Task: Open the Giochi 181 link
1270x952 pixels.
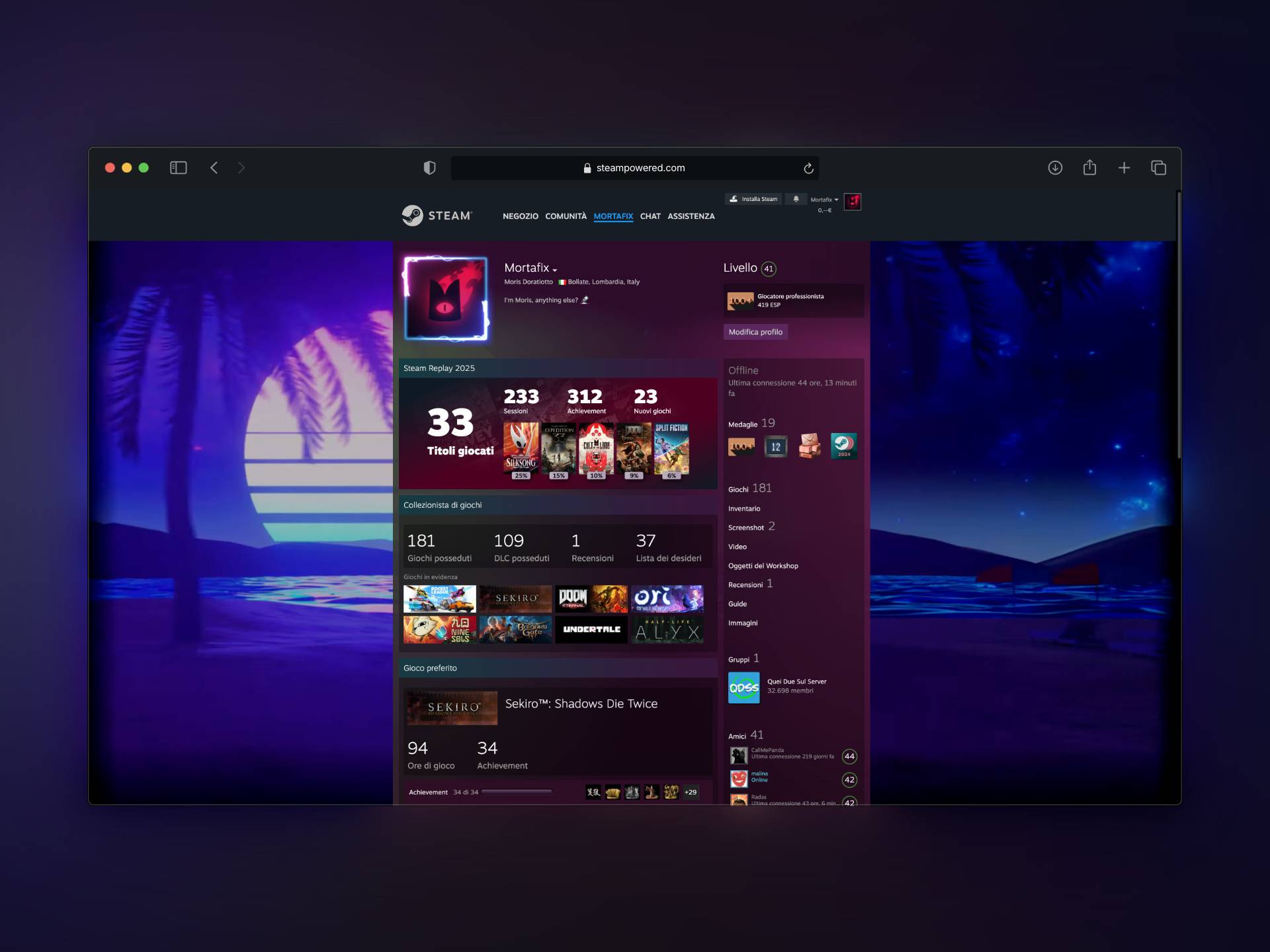Action: pyautogui.click(x=750, y=489)
